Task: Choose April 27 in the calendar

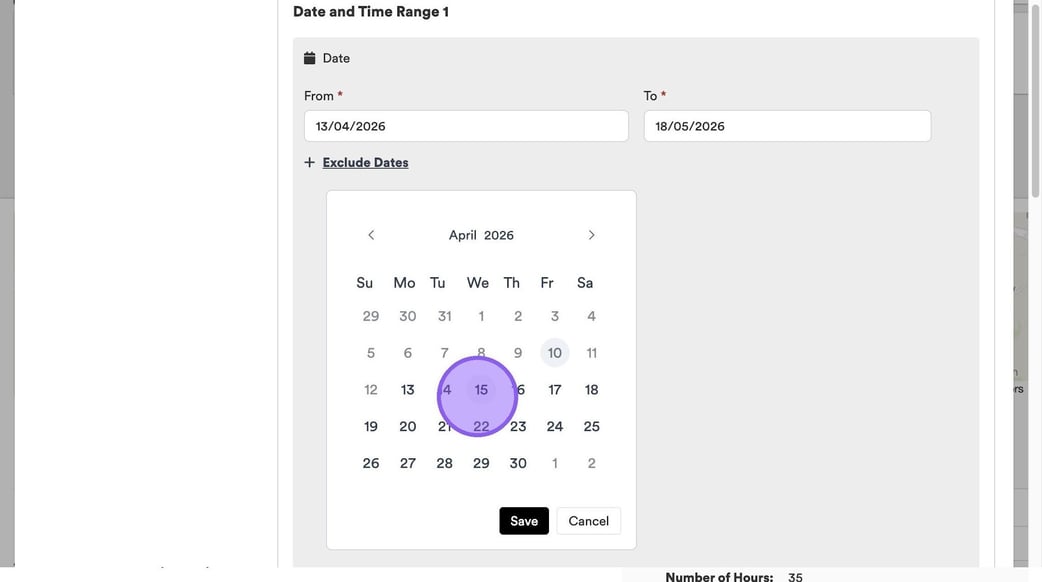Action: pos(408,464)
